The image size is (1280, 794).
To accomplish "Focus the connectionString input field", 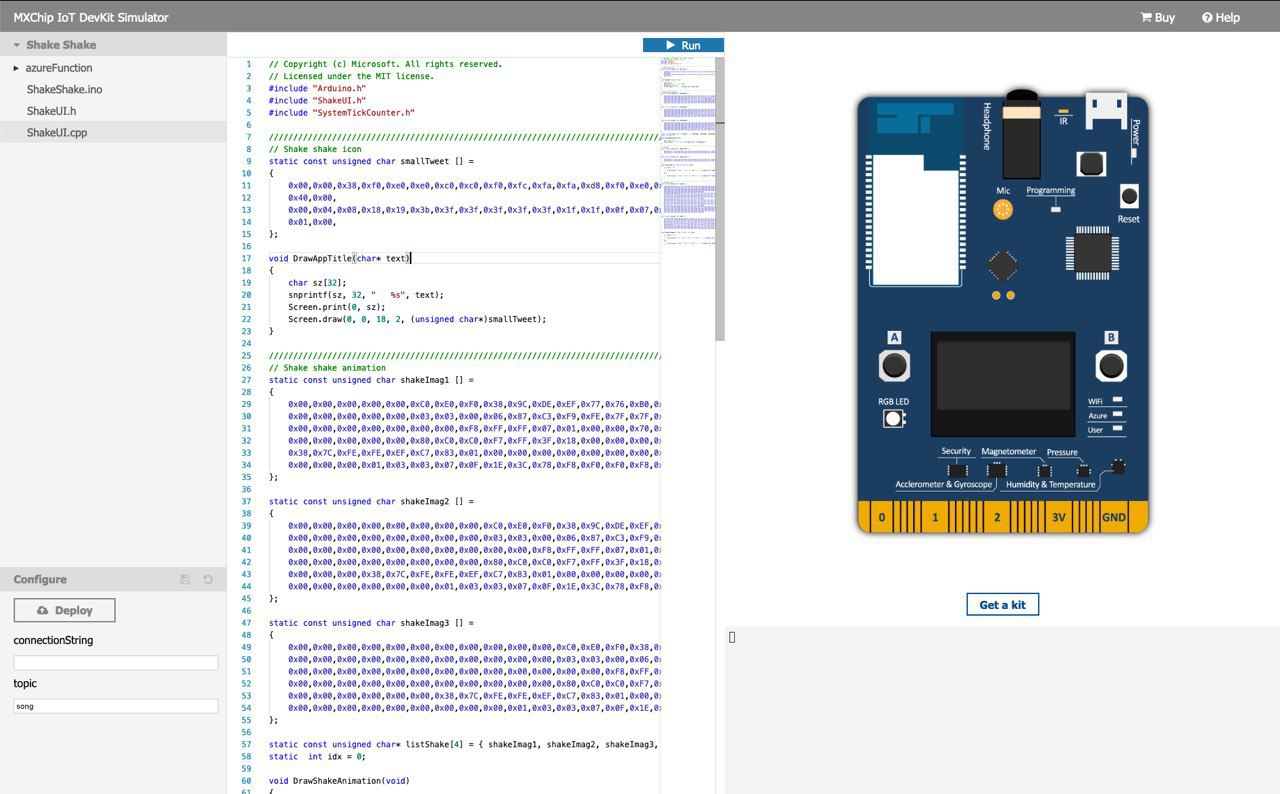I will pyautogui.click(x=115, y=662).
